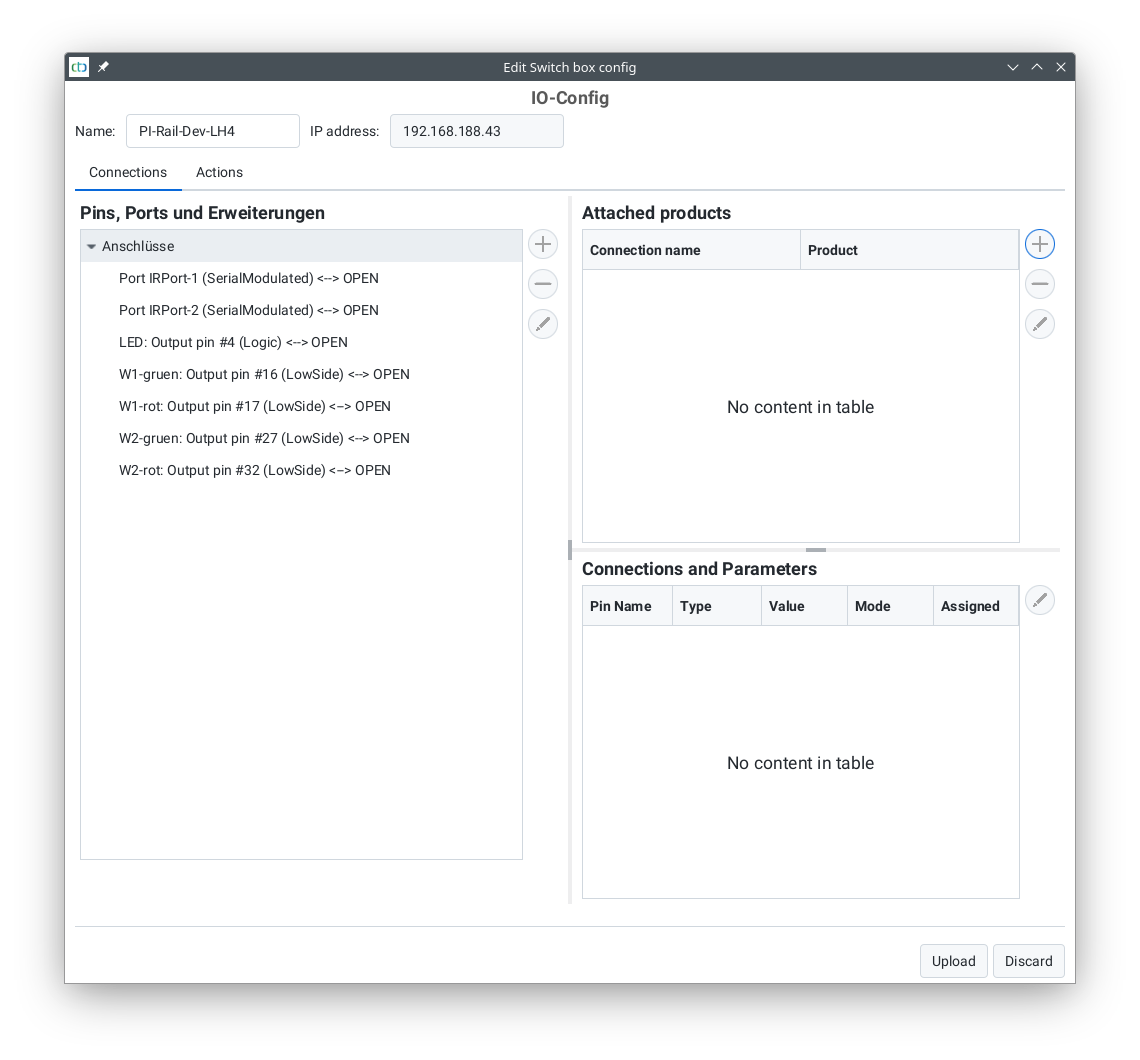The image size is (1140, 1060).
Task: Click Discard to cancel changes
Action: (x=1028, y=960)
